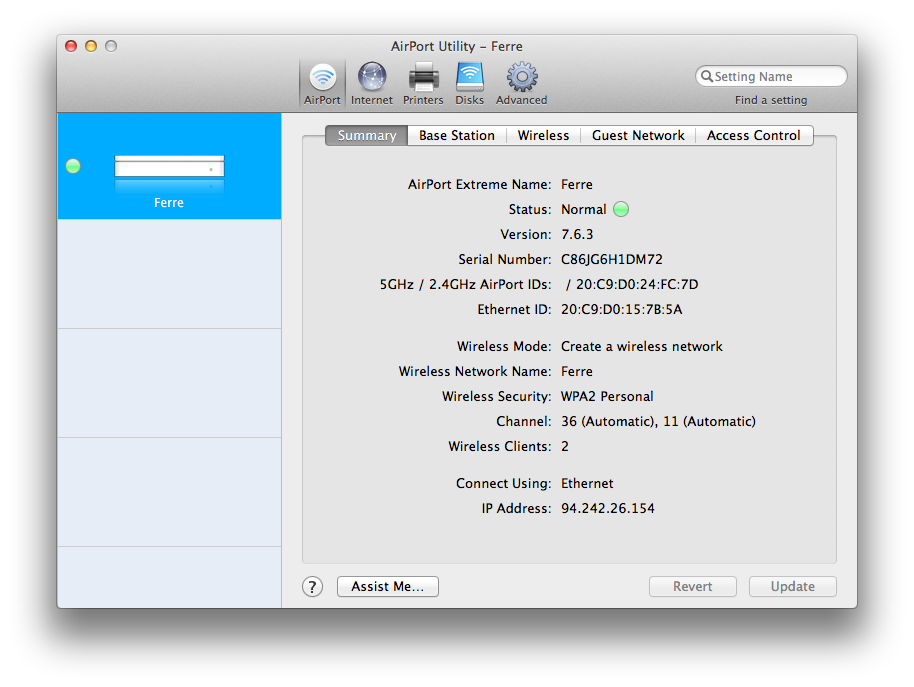Screen dimensions: 914x687
Task: Click the yellow minimize window button
Action: (x=91, y=46)
